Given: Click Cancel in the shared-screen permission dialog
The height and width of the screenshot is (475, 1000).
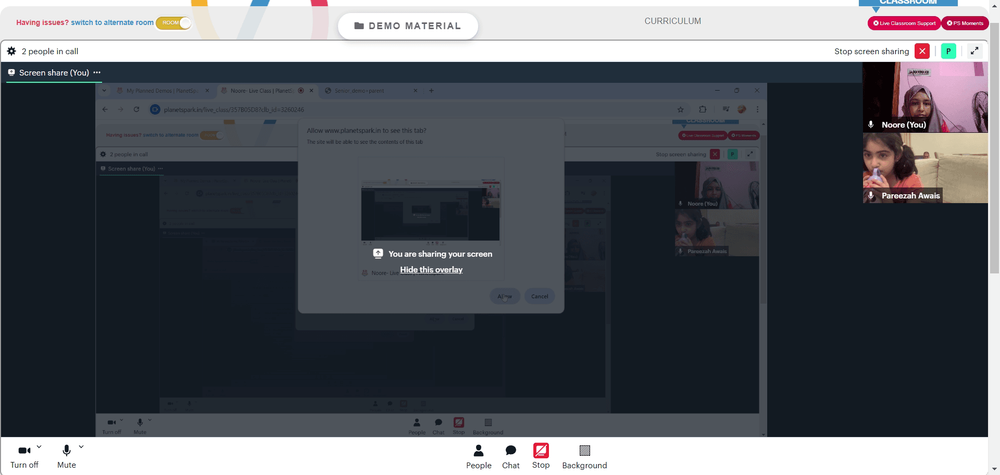Looking at the screenshot, I should click(540, 296).
